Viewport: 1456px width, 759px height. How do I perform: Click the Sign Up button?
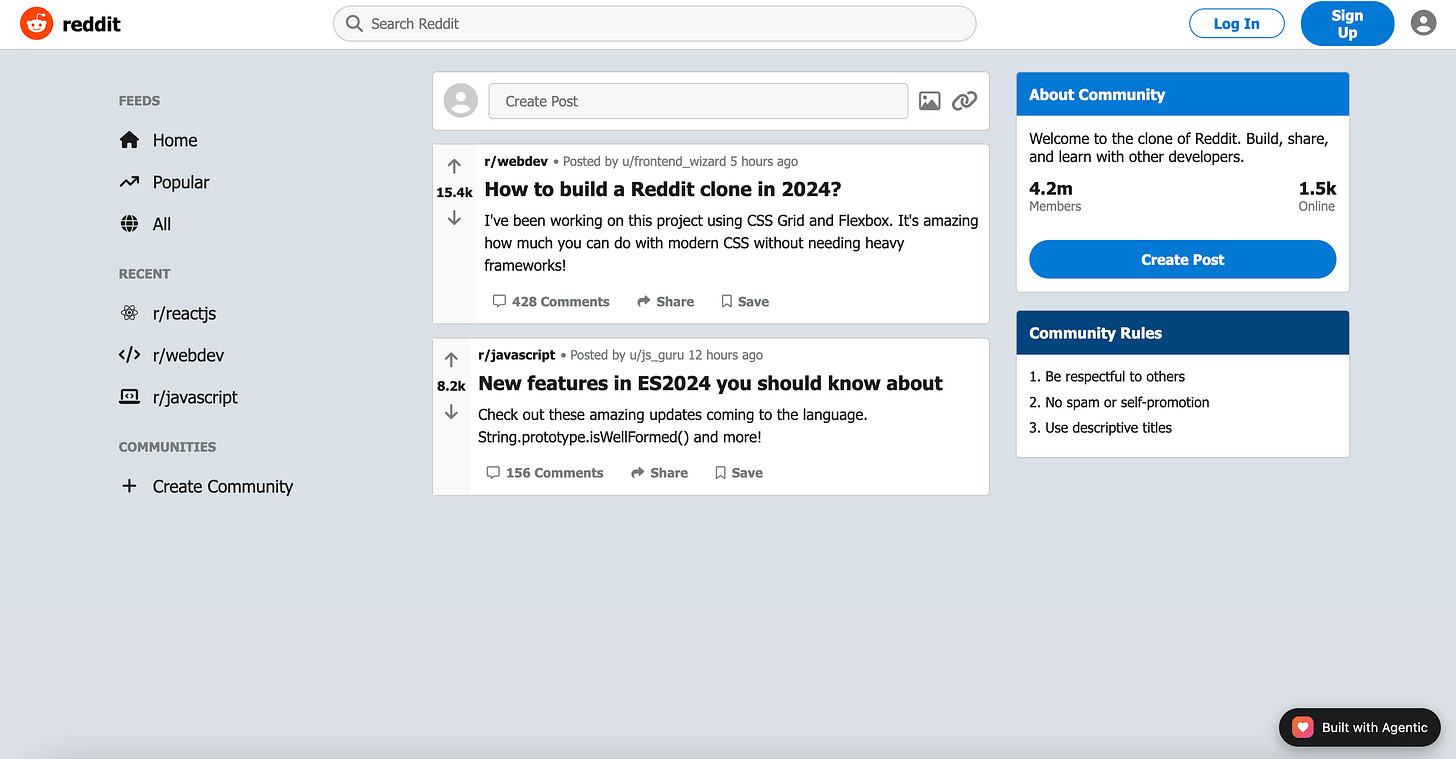[x=1347, y=23]
